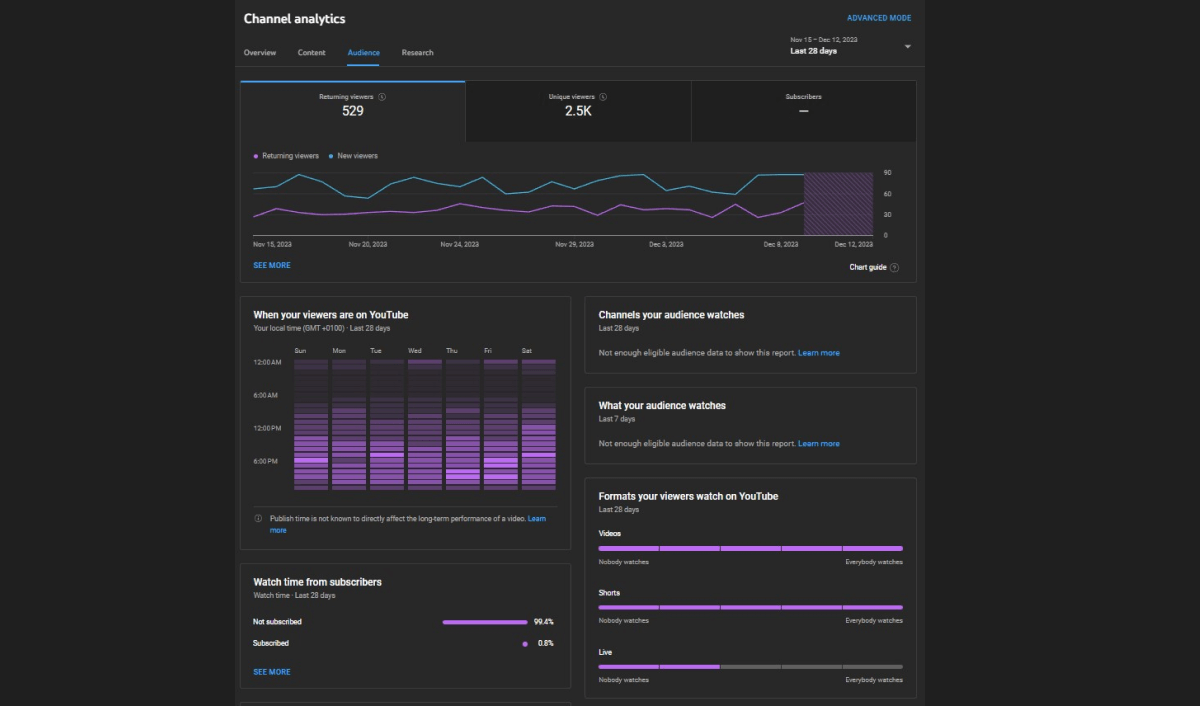Viewport: 1200px width, 706px height.
Task: Click Learn more about publish time
Action: pyautogui.click(x=537, y=518)
